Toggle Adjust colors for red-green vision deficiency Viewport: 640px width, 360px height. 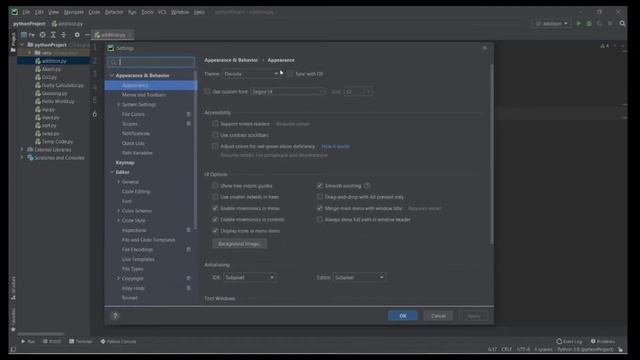pos(215,146)
